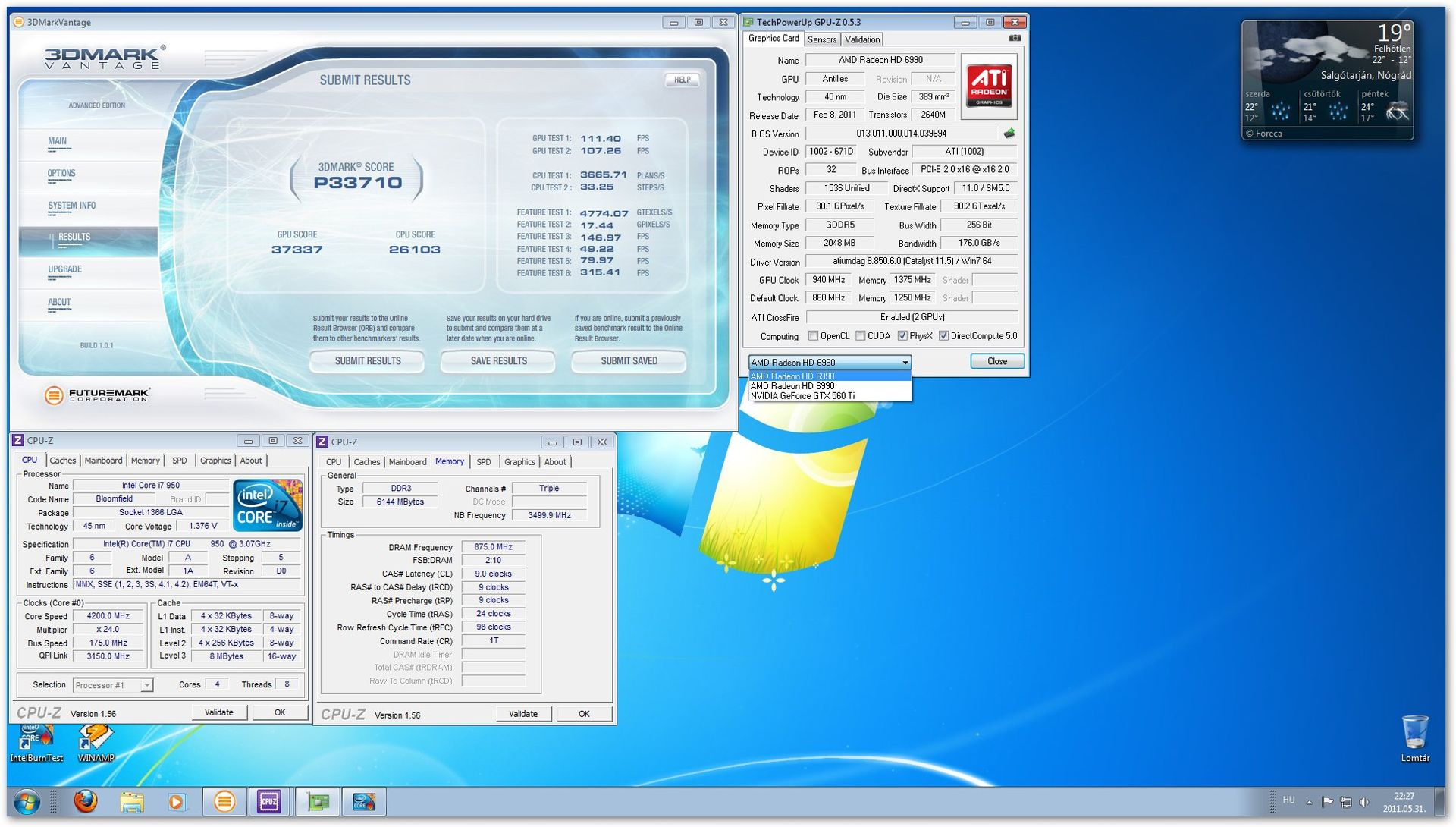Image resolution: width=1456 pixels, height=827 pixels.
Task: Toggle the CUDA checkbox
Action: [860, 336]
